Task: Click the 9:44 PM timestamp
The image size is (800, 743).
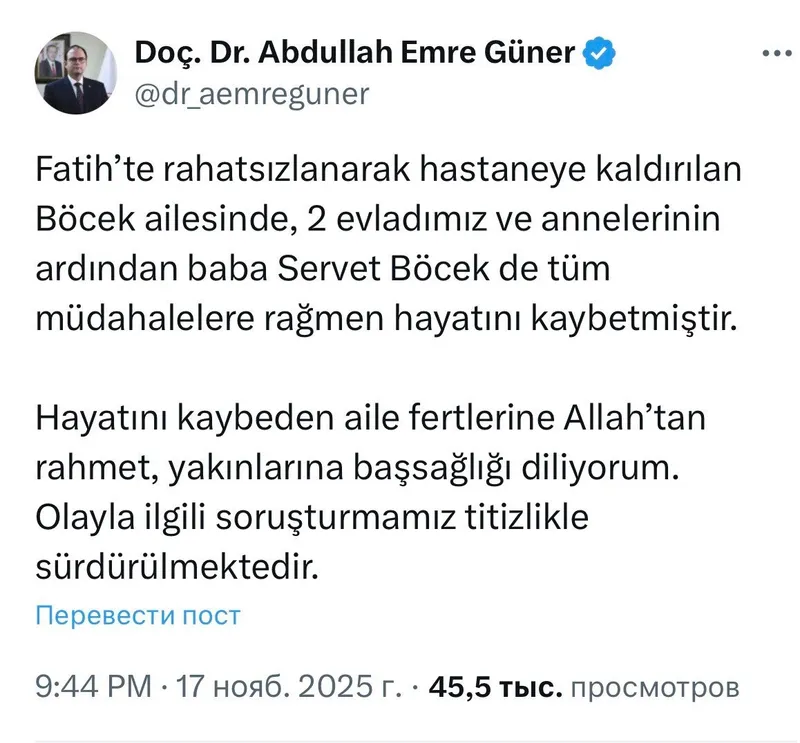Action: click(93, 686)
